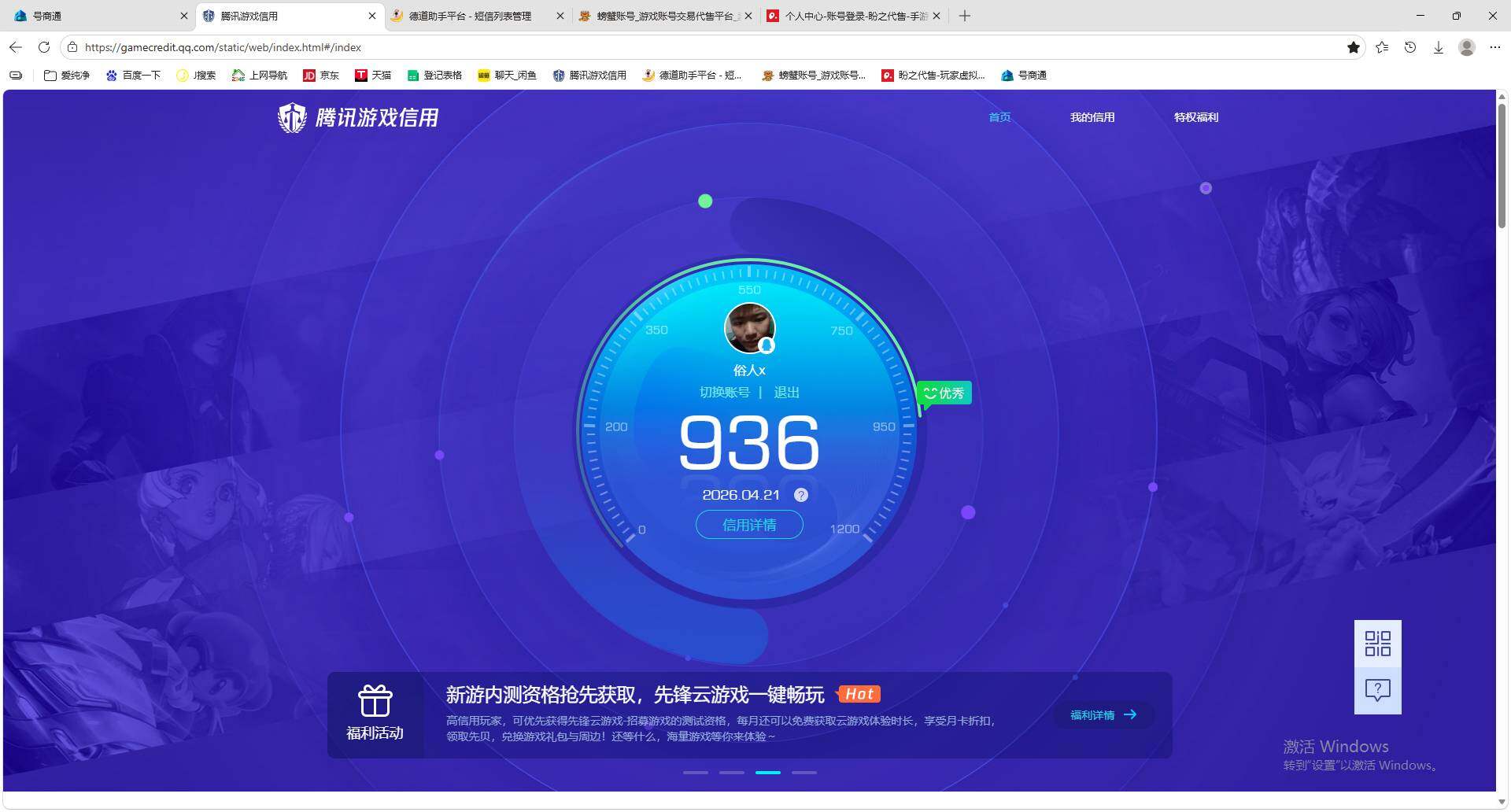Close the 腾讯游戏信用 browser tab
Image resolution: width=1511 pixels, height=812 pixels.
pyautogui.click(x=372, y=16)
